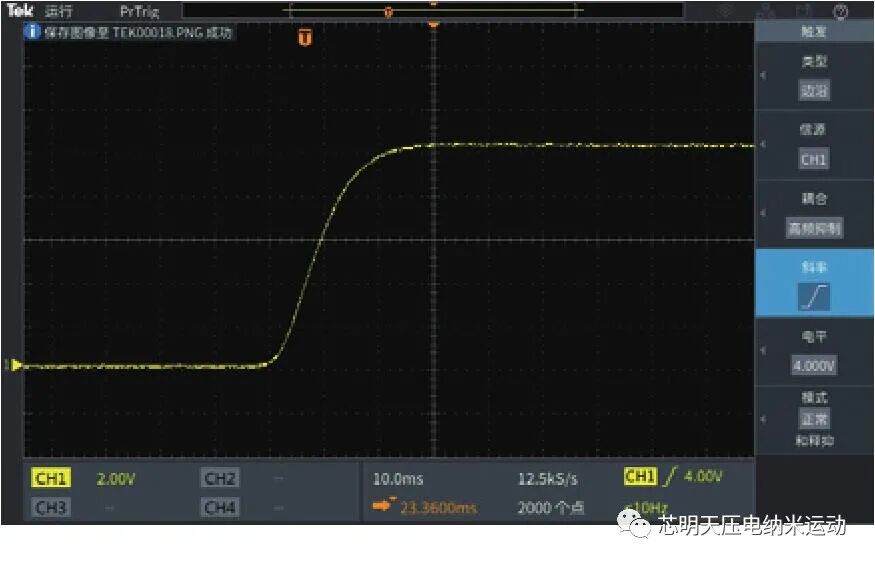This screenshot has width=875, height=564.
Task: Click the 4.000V level value field
Action: coord(814,366)
